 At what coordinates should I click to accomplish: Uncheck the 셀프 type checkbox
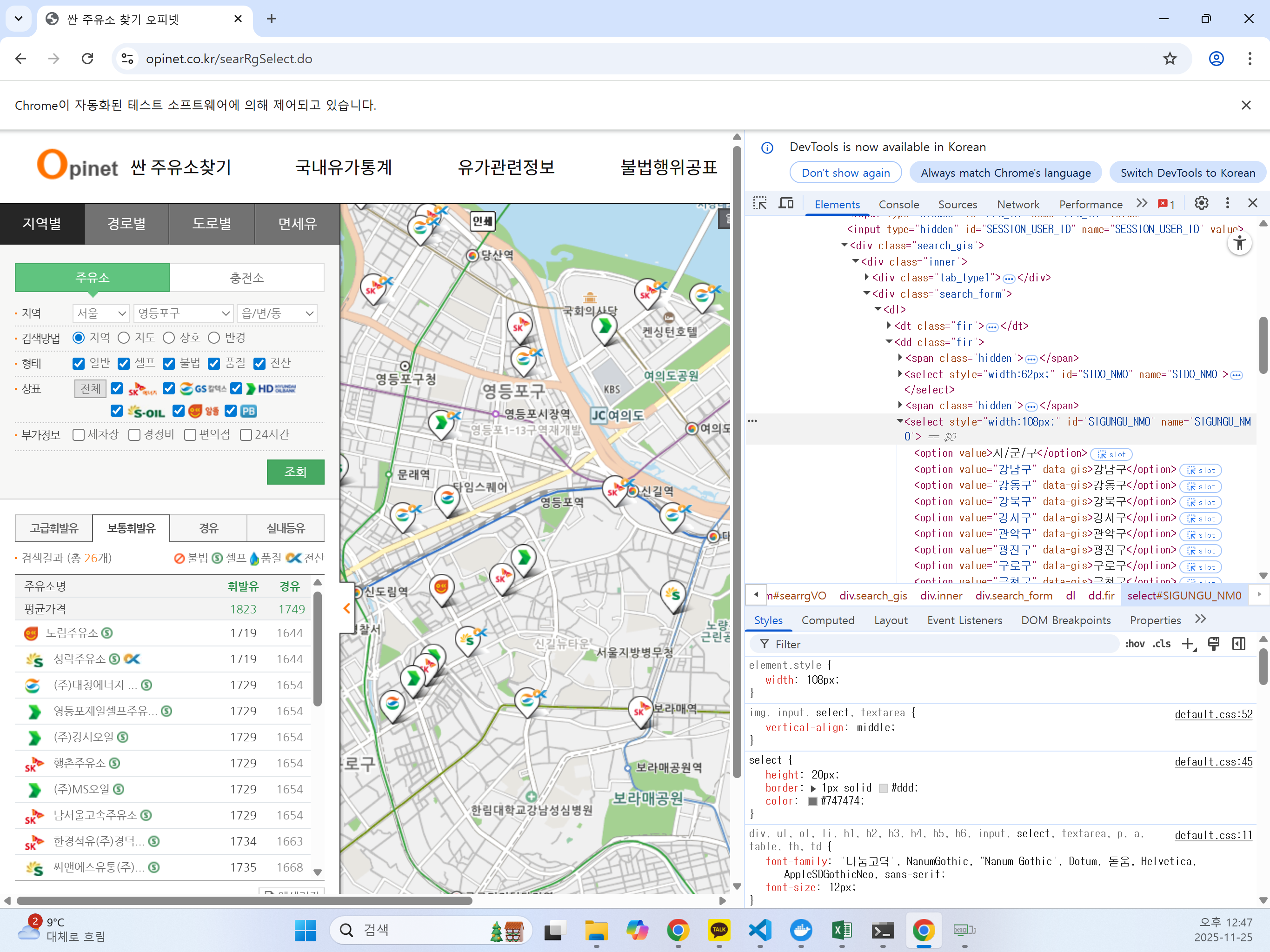click(x=123, y=364)
